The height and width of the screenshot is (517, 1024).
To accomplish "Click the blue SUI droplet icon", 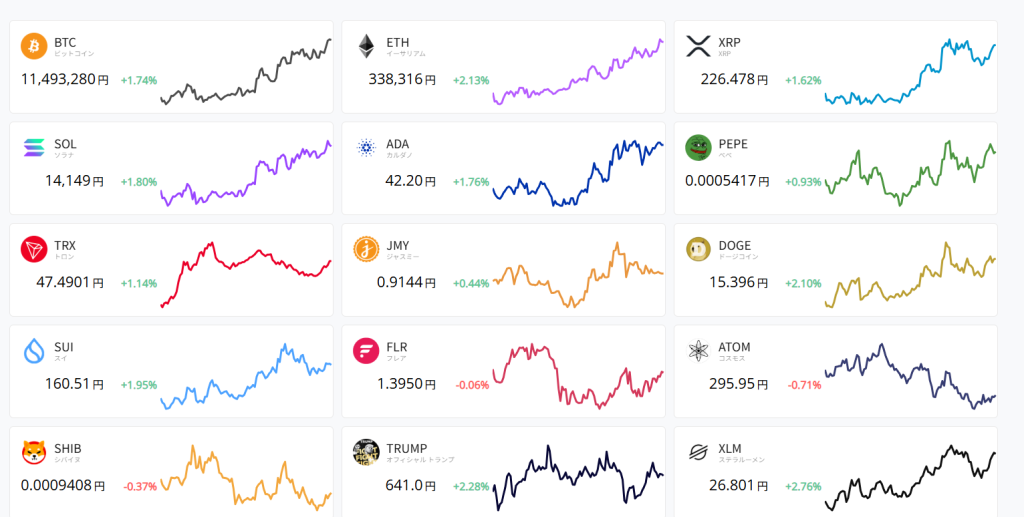I will coord(34,352).
